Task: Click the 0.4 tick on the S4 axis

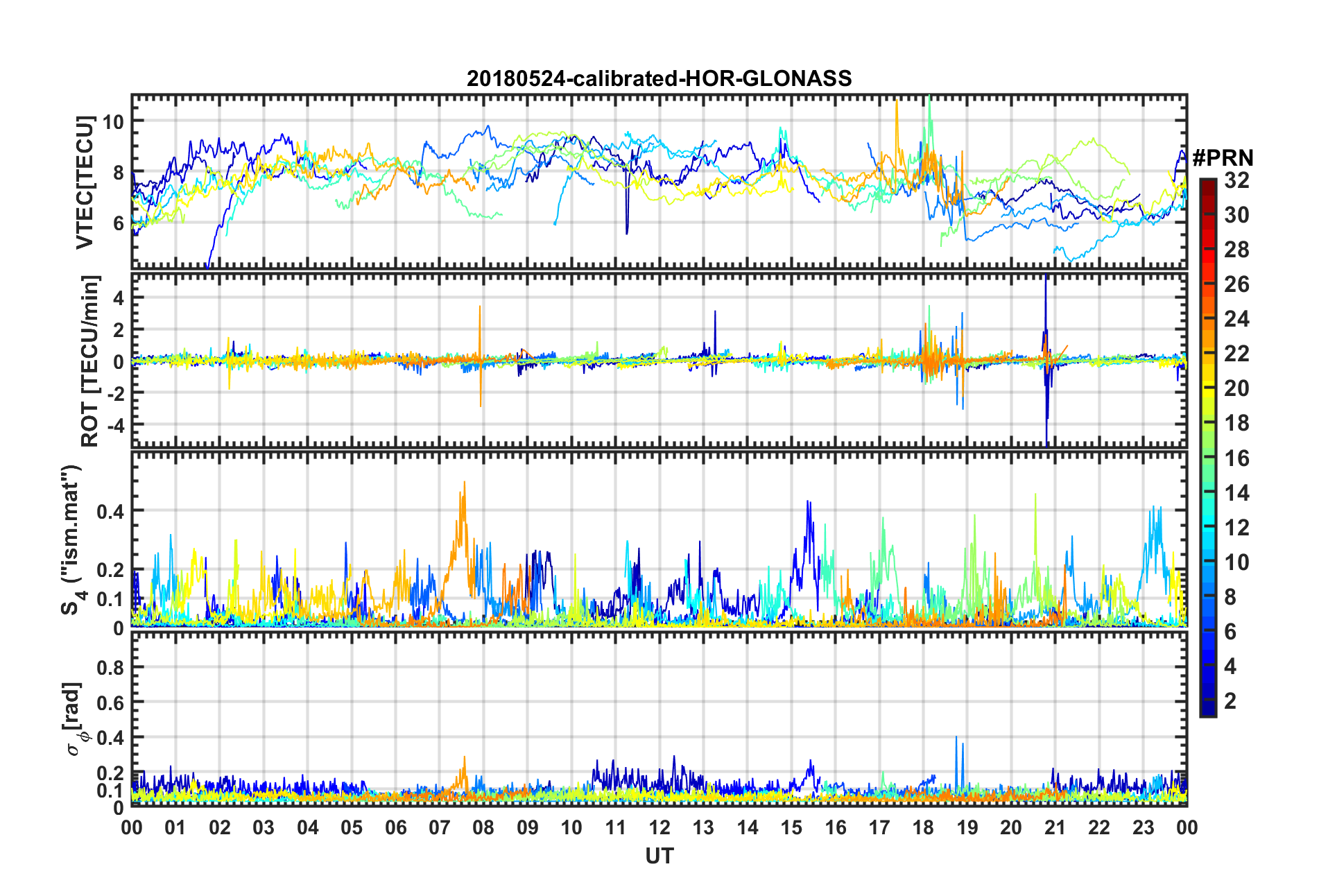Action: [x=110, y=511]
